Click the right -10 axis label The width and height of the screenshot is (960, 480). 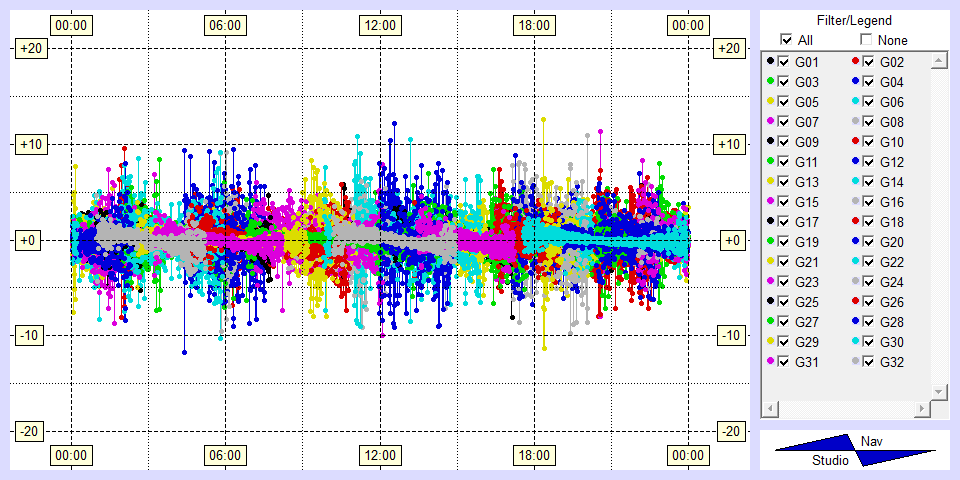[731, 335]
